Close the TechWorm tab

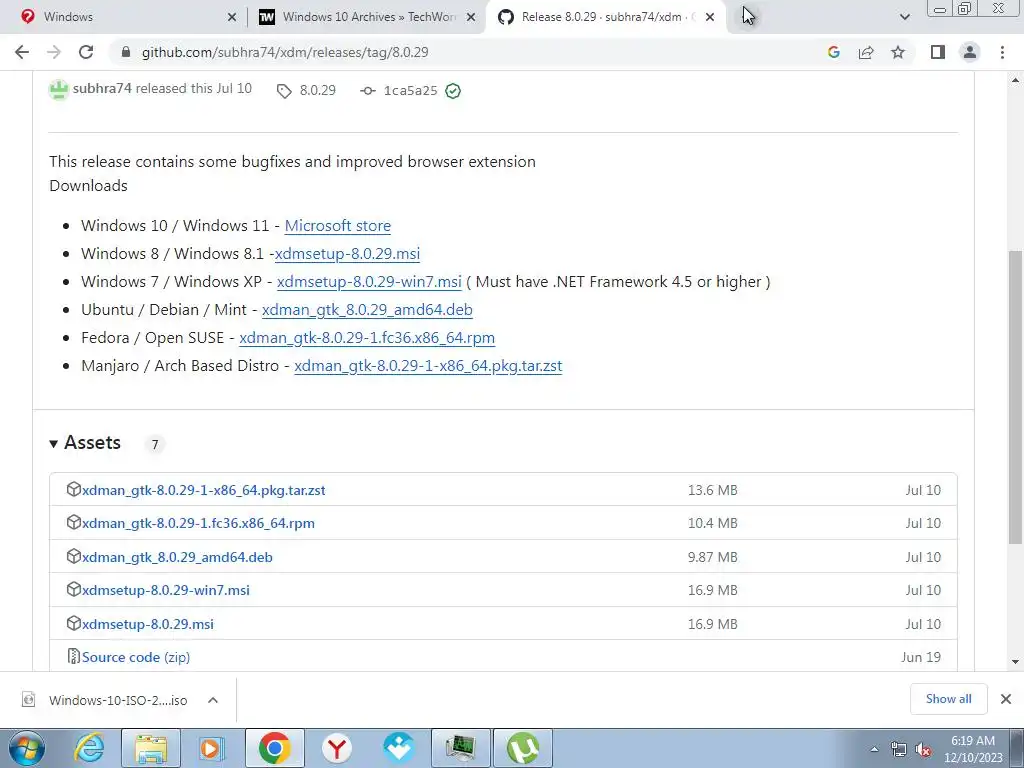[x=471, y=17]
